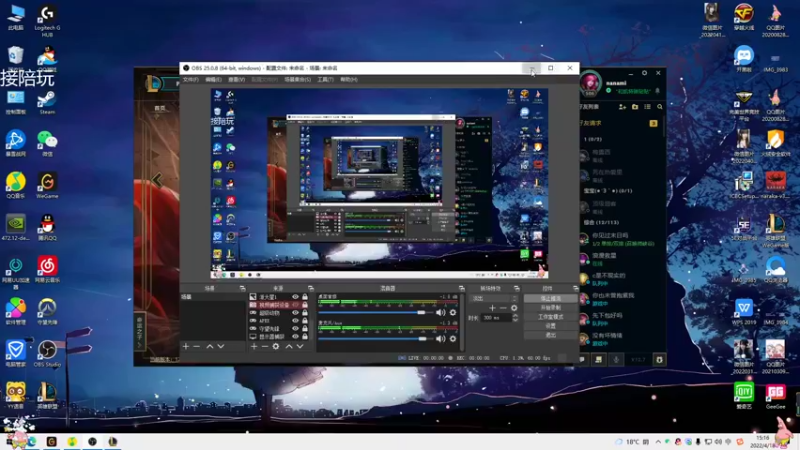Screen dimensions: 800x450
Task: Open the scene transition type dropdown
Action: pyautogui.click(x=494, y=298)
